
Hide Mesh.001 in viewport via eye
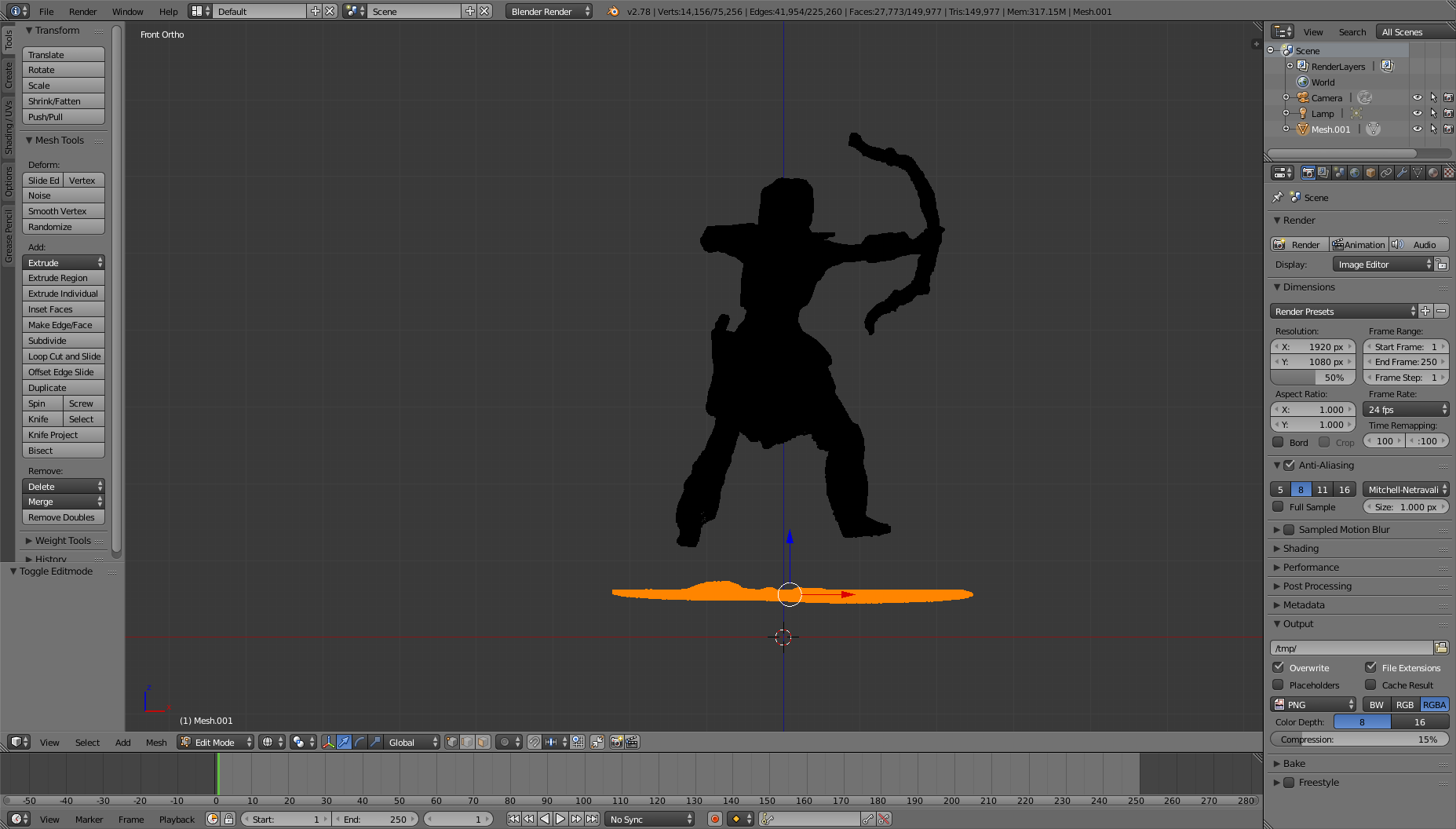coord(1418,129)
